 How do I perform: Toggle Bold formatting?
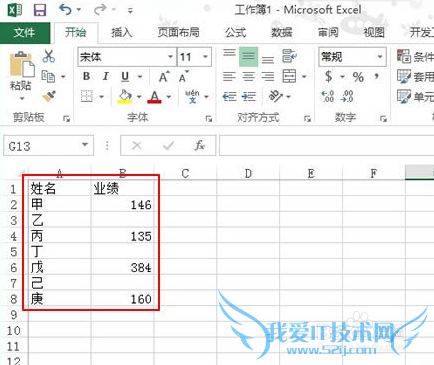point(86,76)
